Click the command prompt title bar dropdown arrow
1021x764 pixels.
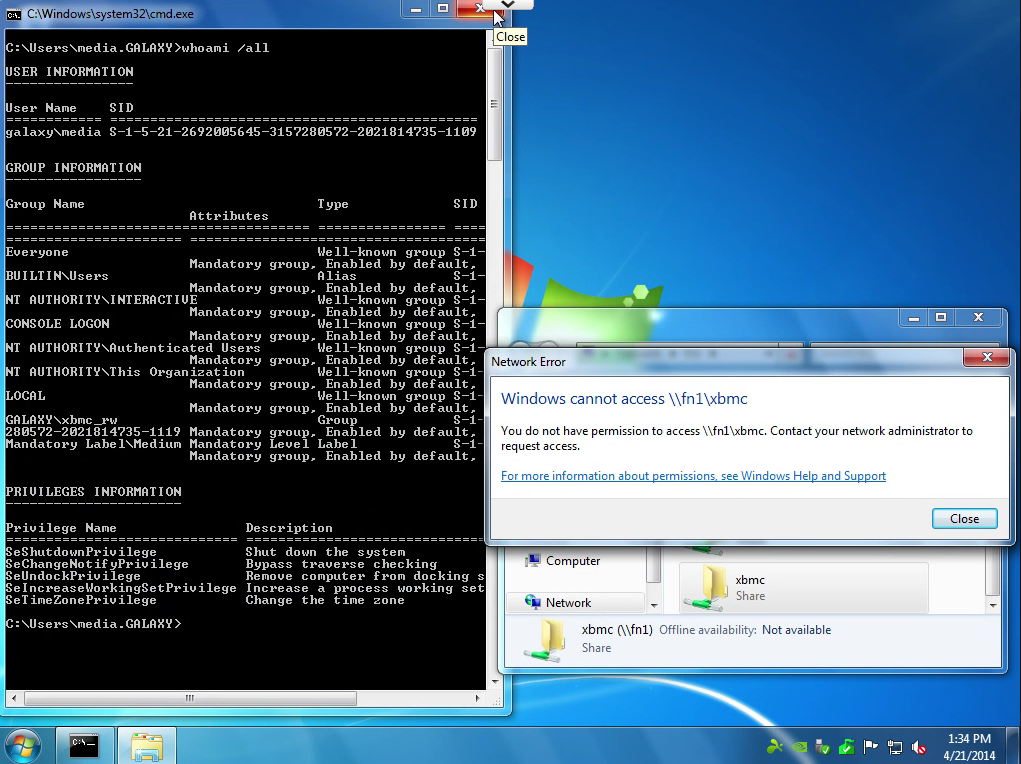coord(507,6)
